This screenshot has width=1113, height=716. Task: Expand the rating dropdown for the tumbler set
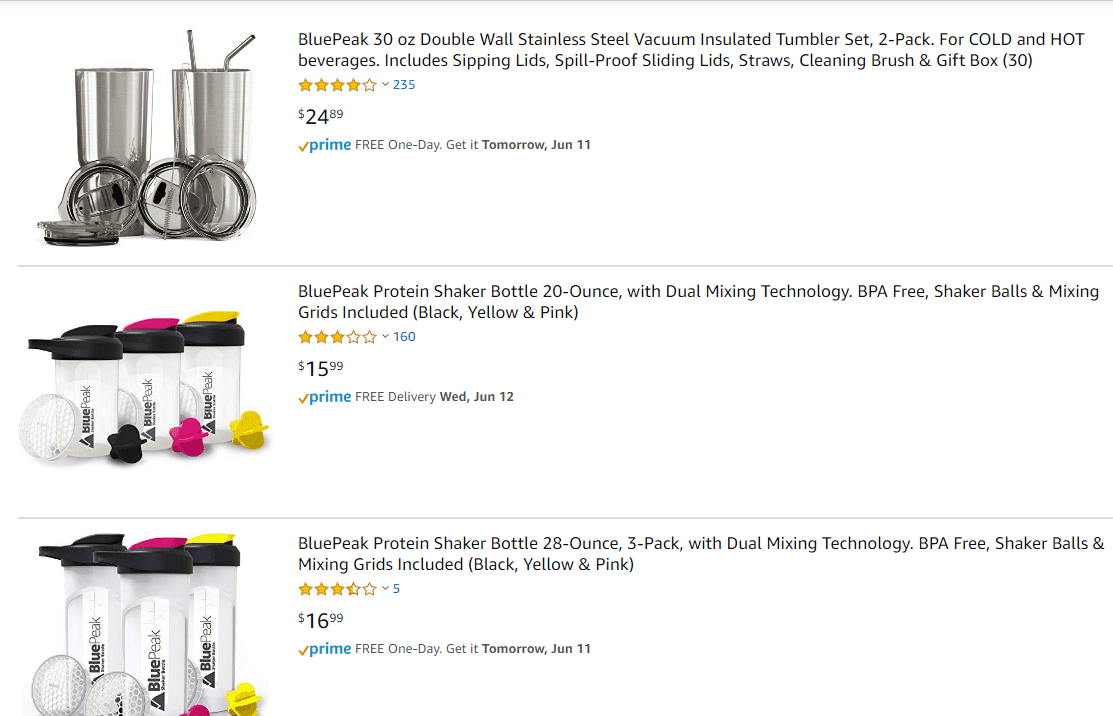tap(383, 85)
